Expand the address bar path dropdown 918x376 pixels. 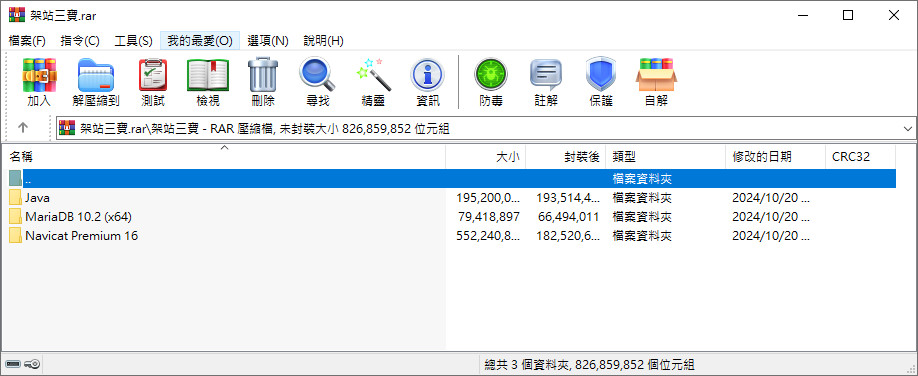(x=907, y=128)
